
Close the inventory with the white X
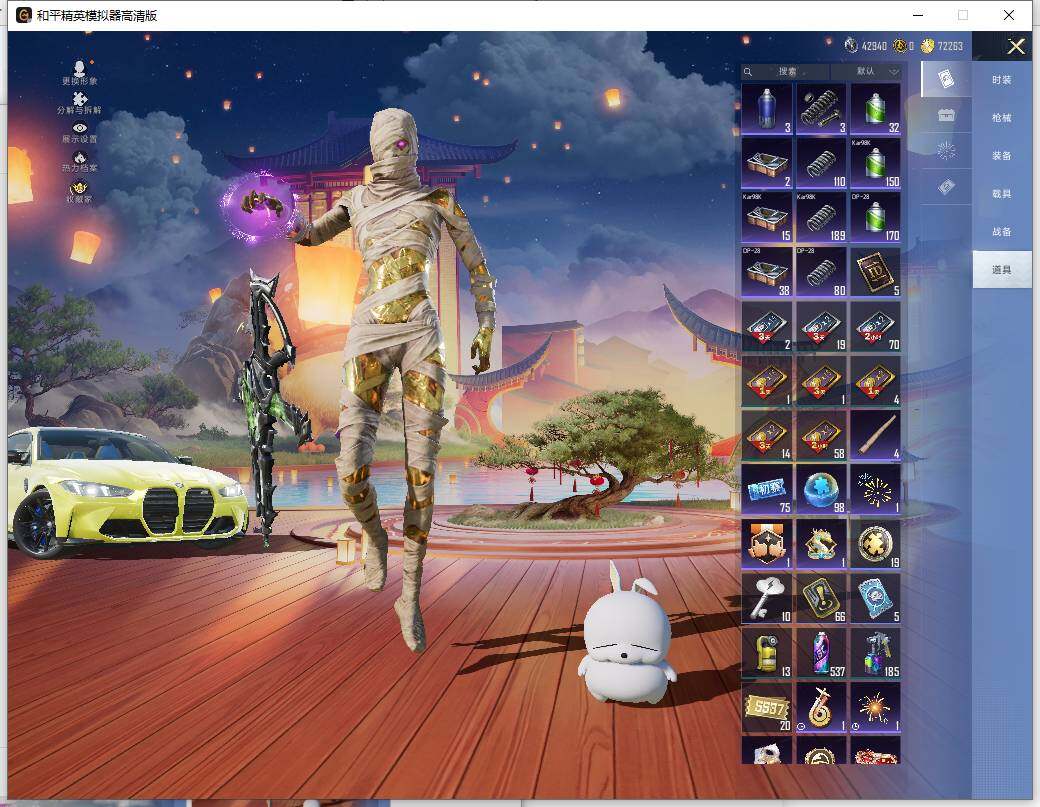pyautogui.click(x=1015, y=46)
